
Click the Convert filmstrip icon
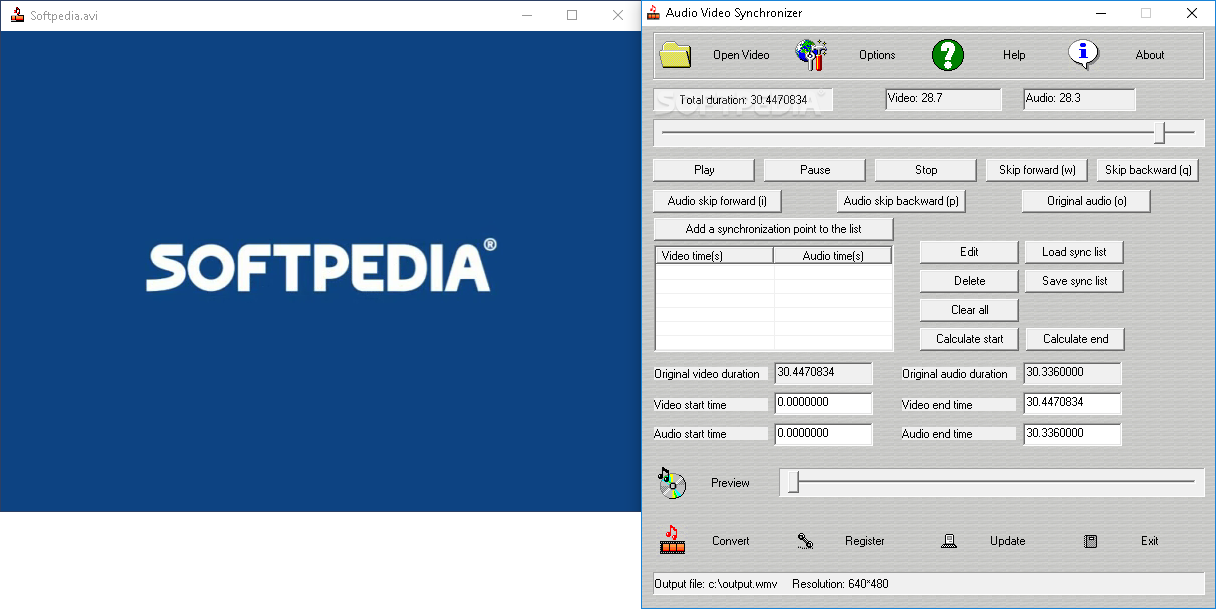click(672, 540)
